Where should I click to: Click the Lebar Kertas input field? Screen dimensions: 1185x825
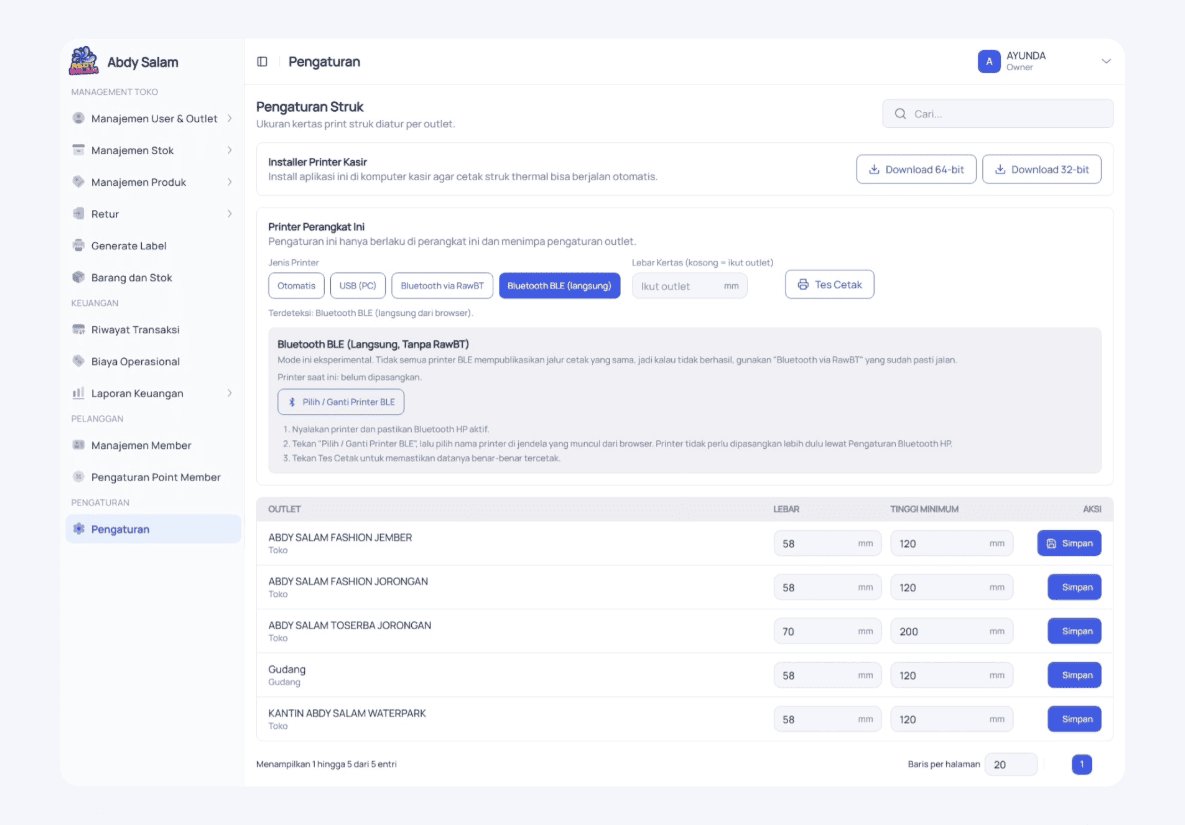(x=689, y=286)
